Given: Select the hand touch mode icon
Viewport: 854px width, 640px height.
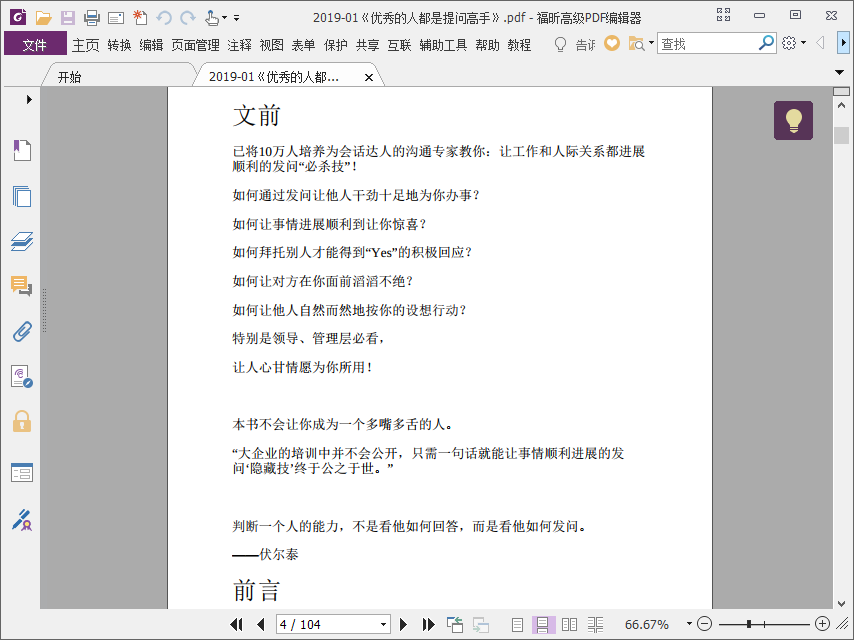Looking at the screenshot, I should click(212, 18).
